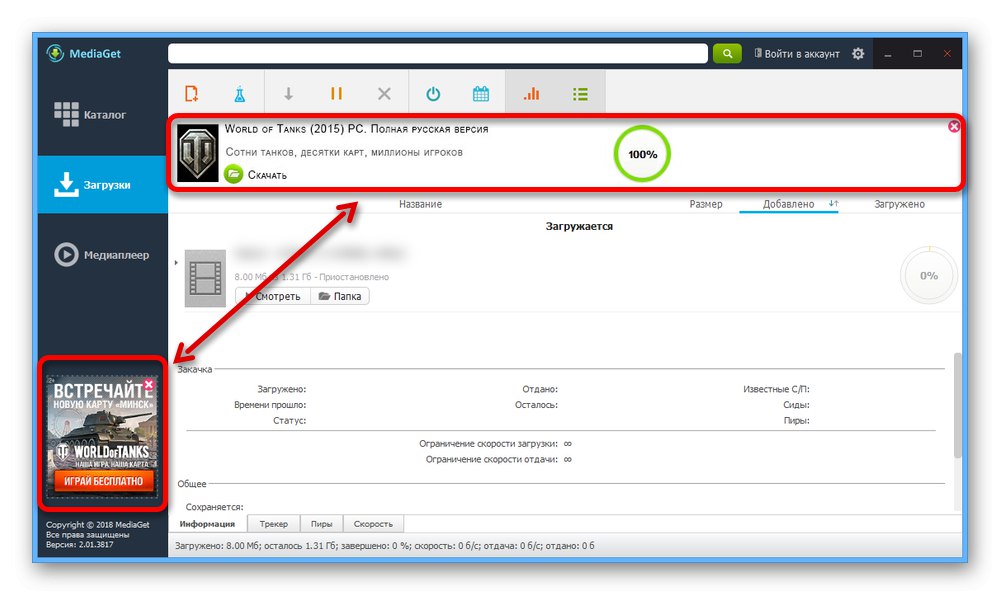Click 'Ограничение скорости загрузки' label
The width and height of the screenshot is (1000, 595).
point(489,443)
